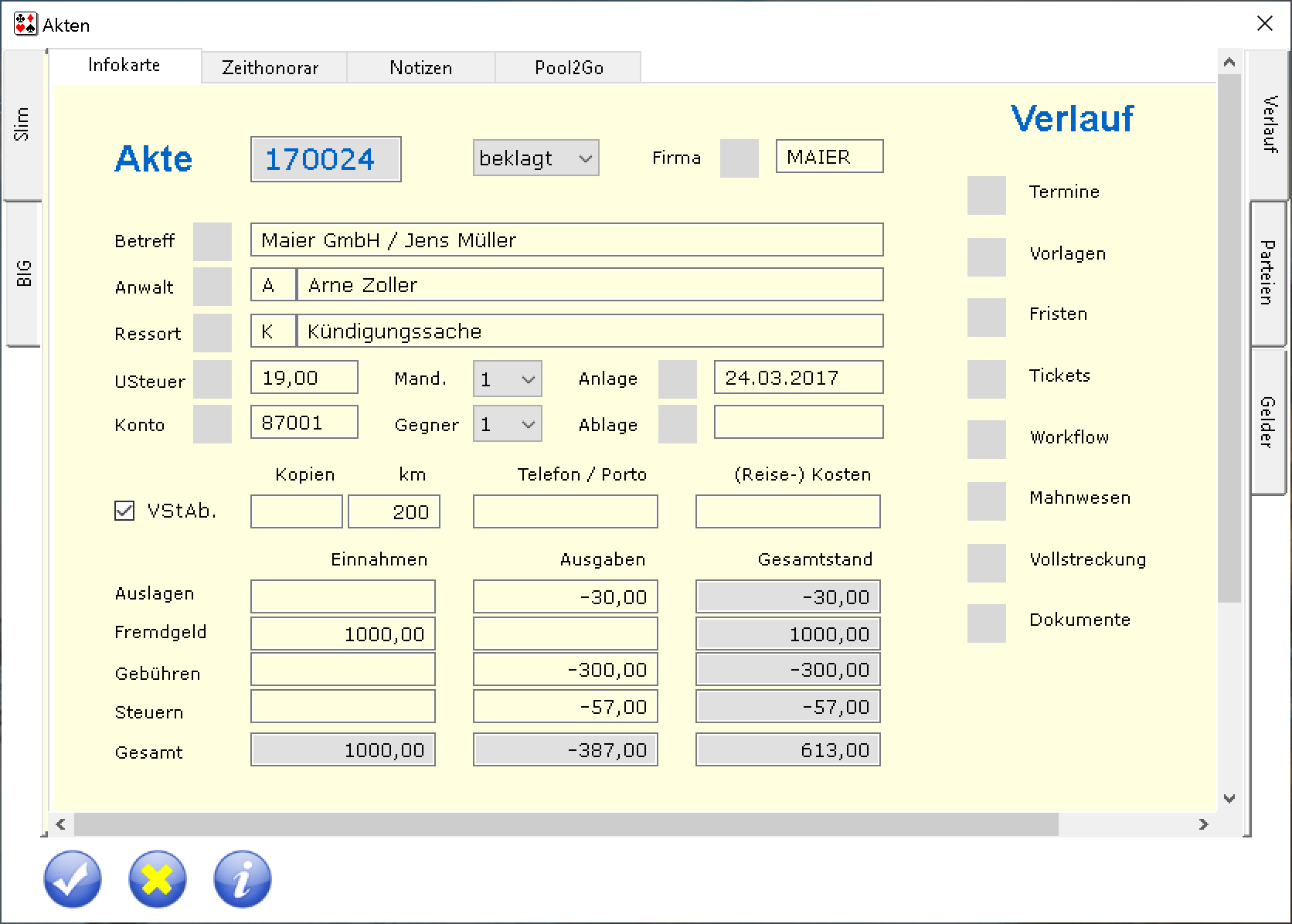The height and width of the screenshot is (924, 1292).
Task: Click the Ressort field Kündigungssache
Action: [590, 331]
